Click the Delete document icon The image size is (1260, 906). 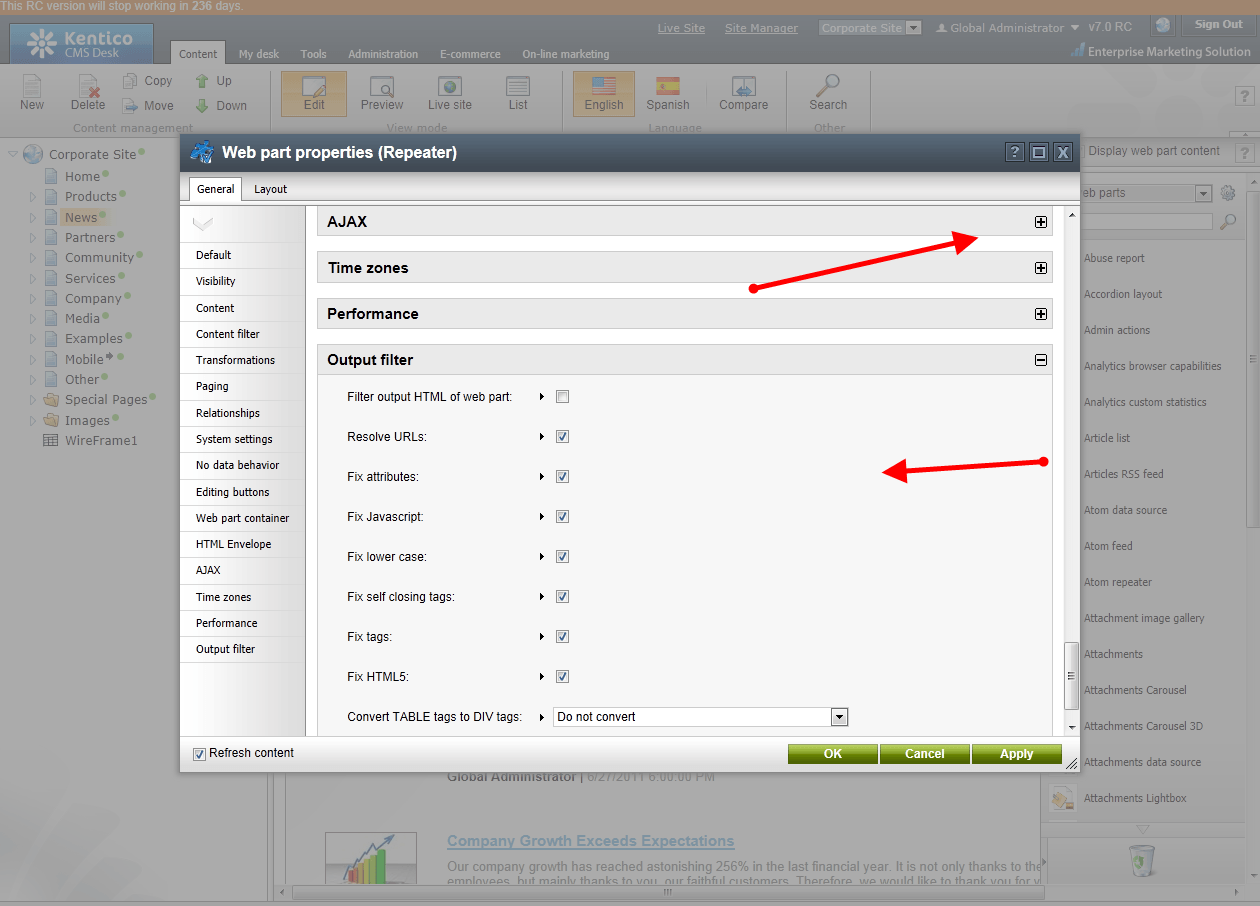[x=88, y=87]
